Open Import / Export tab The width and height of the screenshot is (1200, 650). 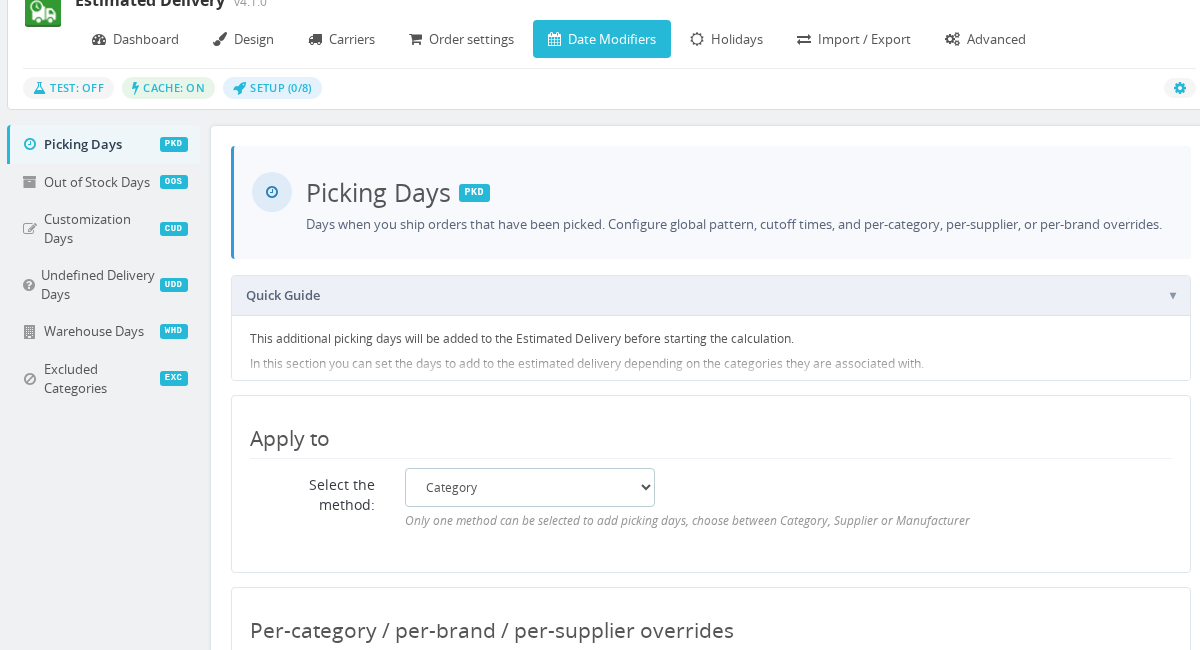(x=853, y=39)
